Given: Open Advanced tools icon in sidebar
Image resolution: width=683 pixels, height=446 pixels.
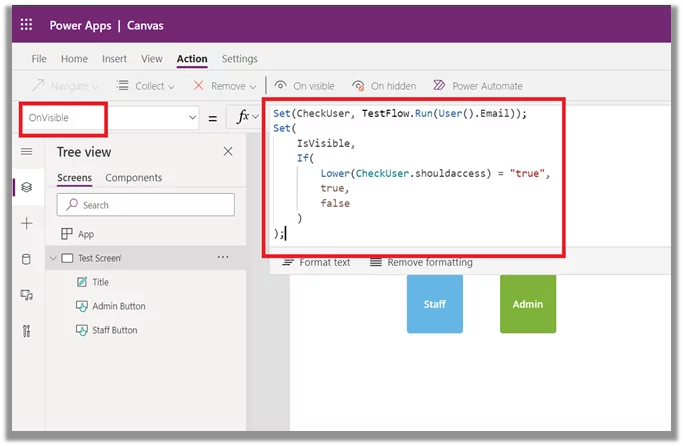Looking at the screenshot, I should point(27,331).
